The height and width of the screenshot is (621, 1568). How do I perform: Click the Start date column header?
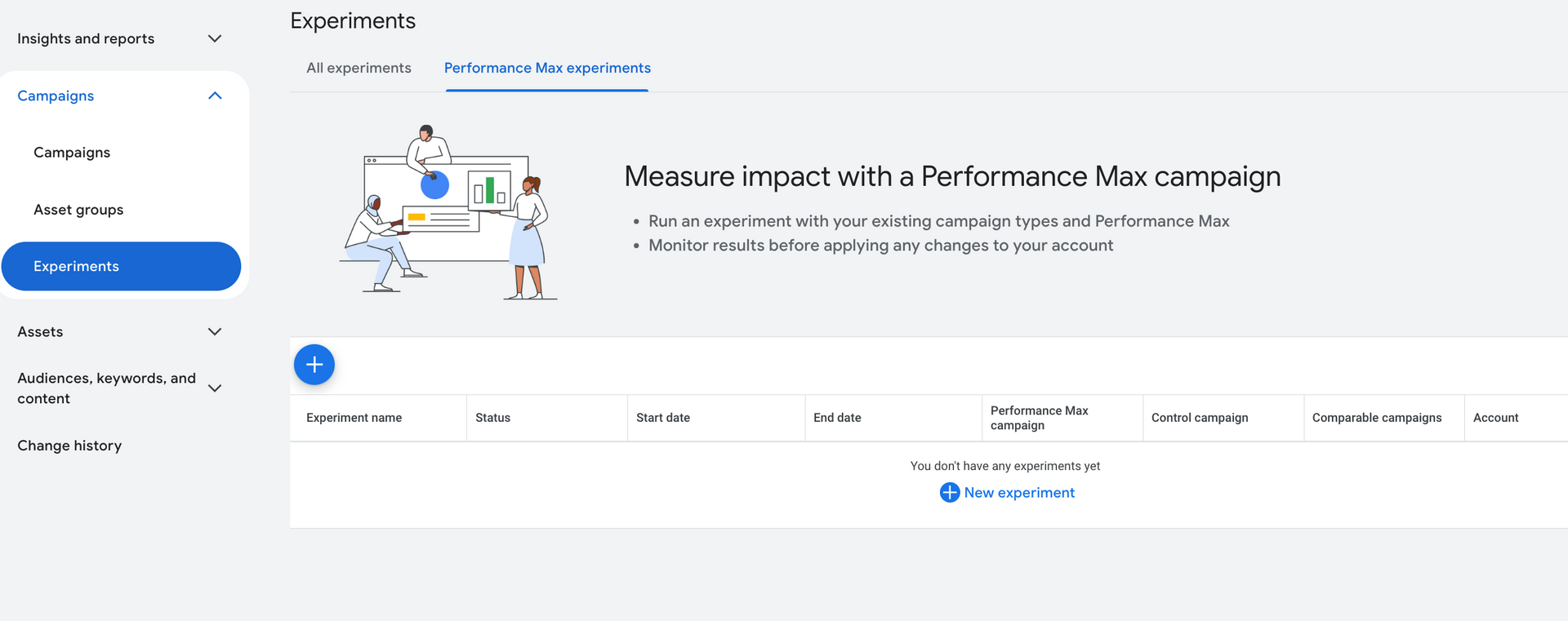663,418
